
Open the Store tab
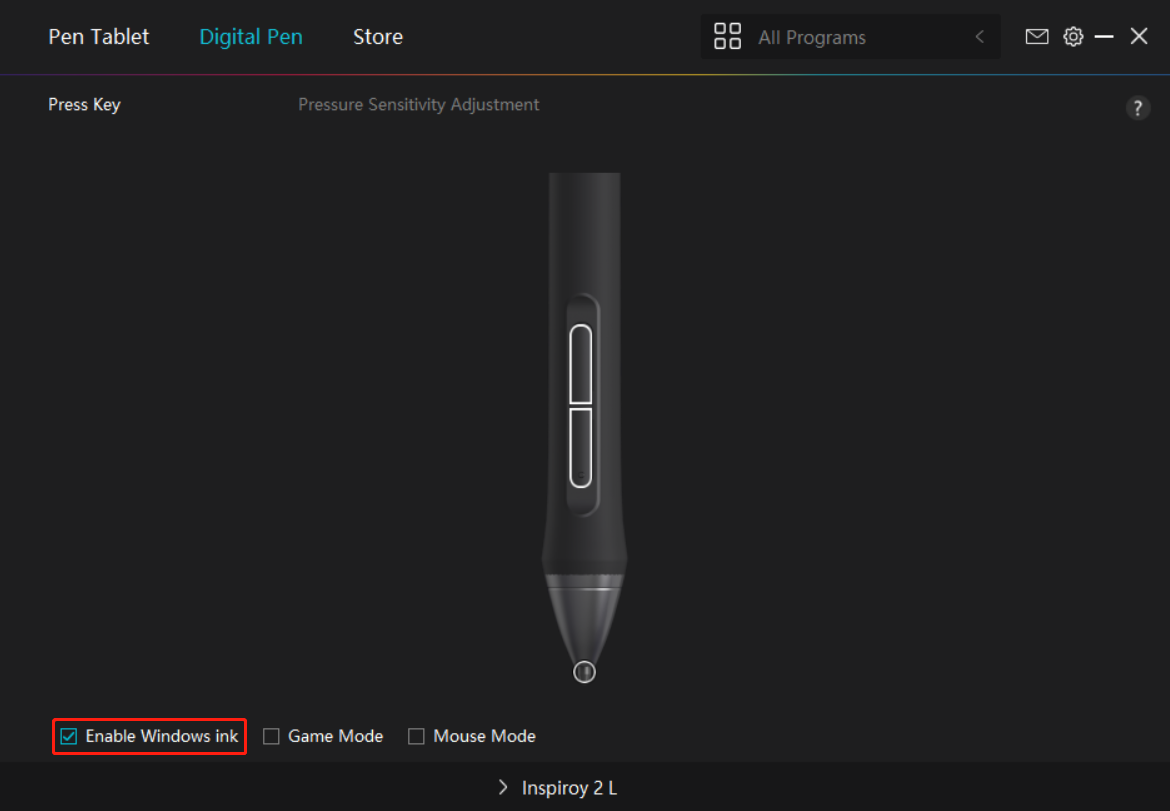pyautogui.click(x=378, y=37)
